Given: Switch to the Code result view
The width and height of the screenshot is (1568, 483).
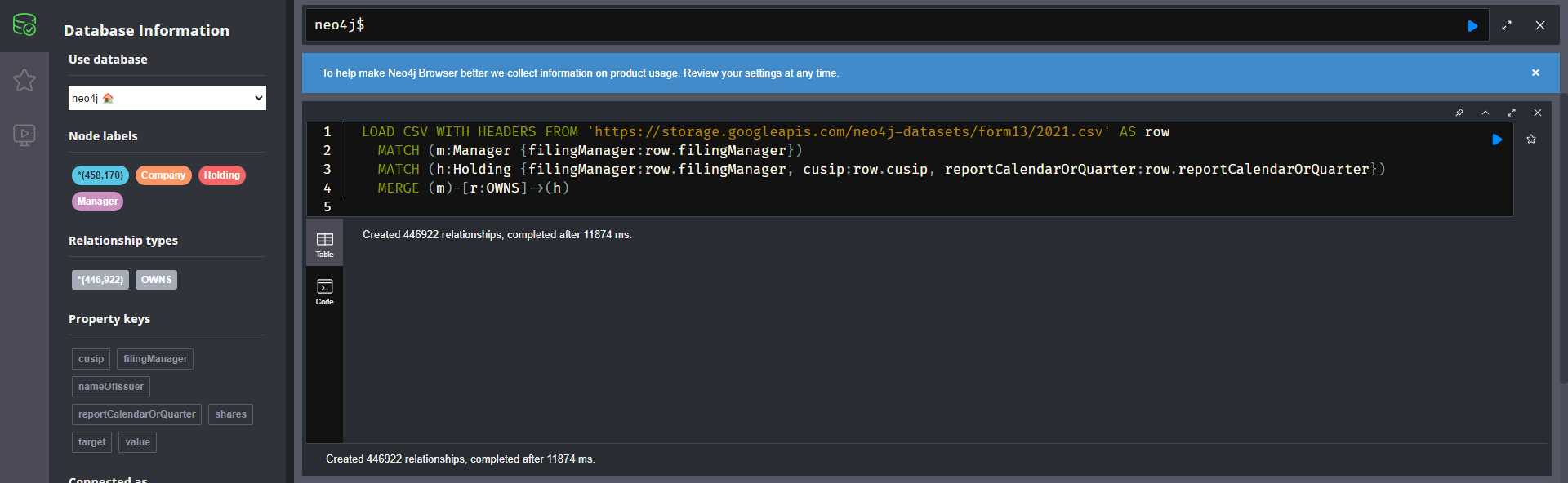Looking at the screenshot, I should 324,290.
